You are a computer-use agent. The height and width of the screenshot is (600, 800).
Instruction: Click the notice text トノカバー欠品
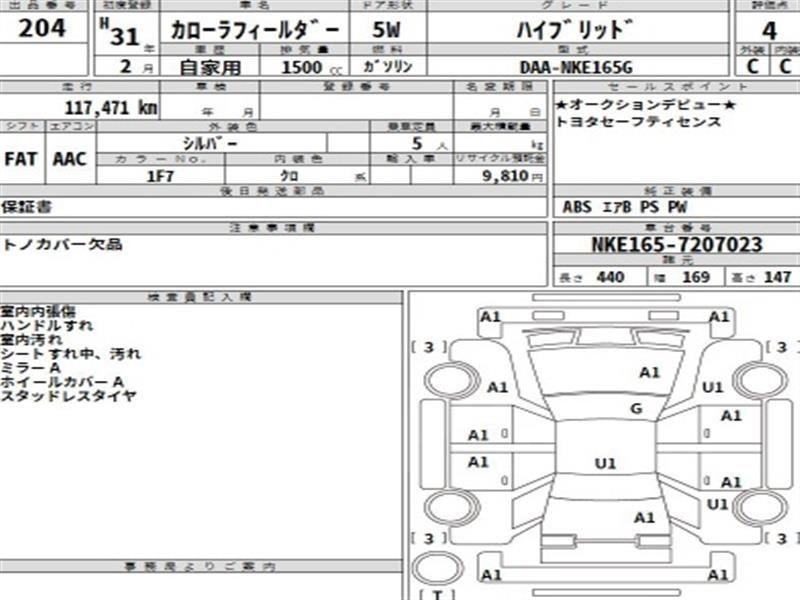coord(61,244)
